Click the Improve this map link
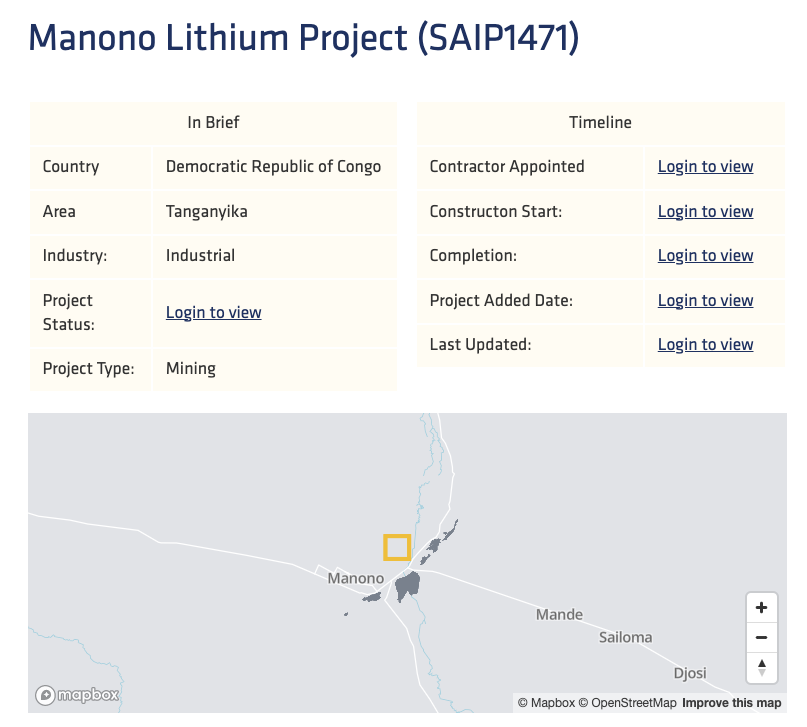807x727 pixels. point(731,703)
